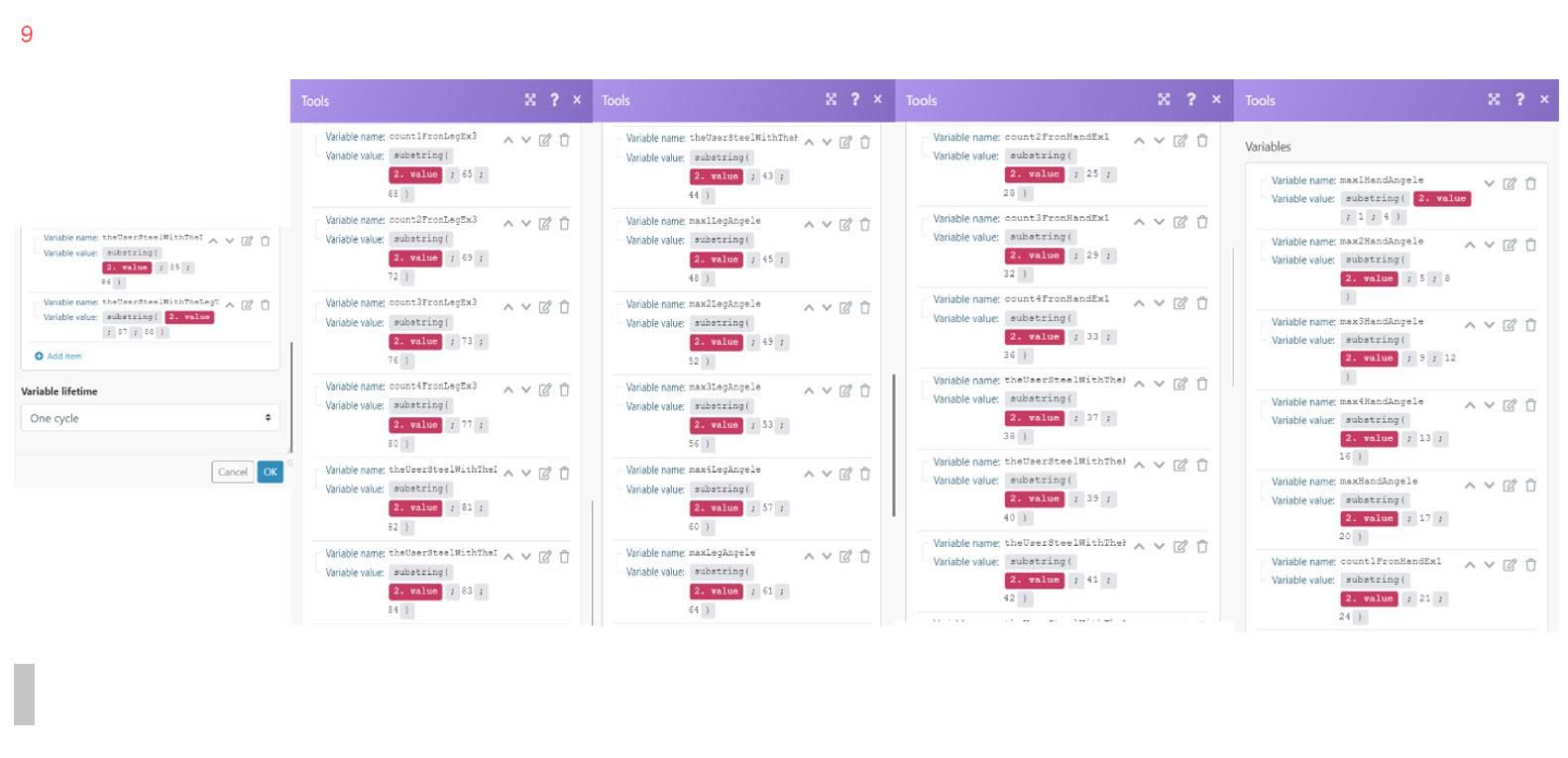Click the Cancel button
This screenshot has height=758, width=1568.
(233, 472)
